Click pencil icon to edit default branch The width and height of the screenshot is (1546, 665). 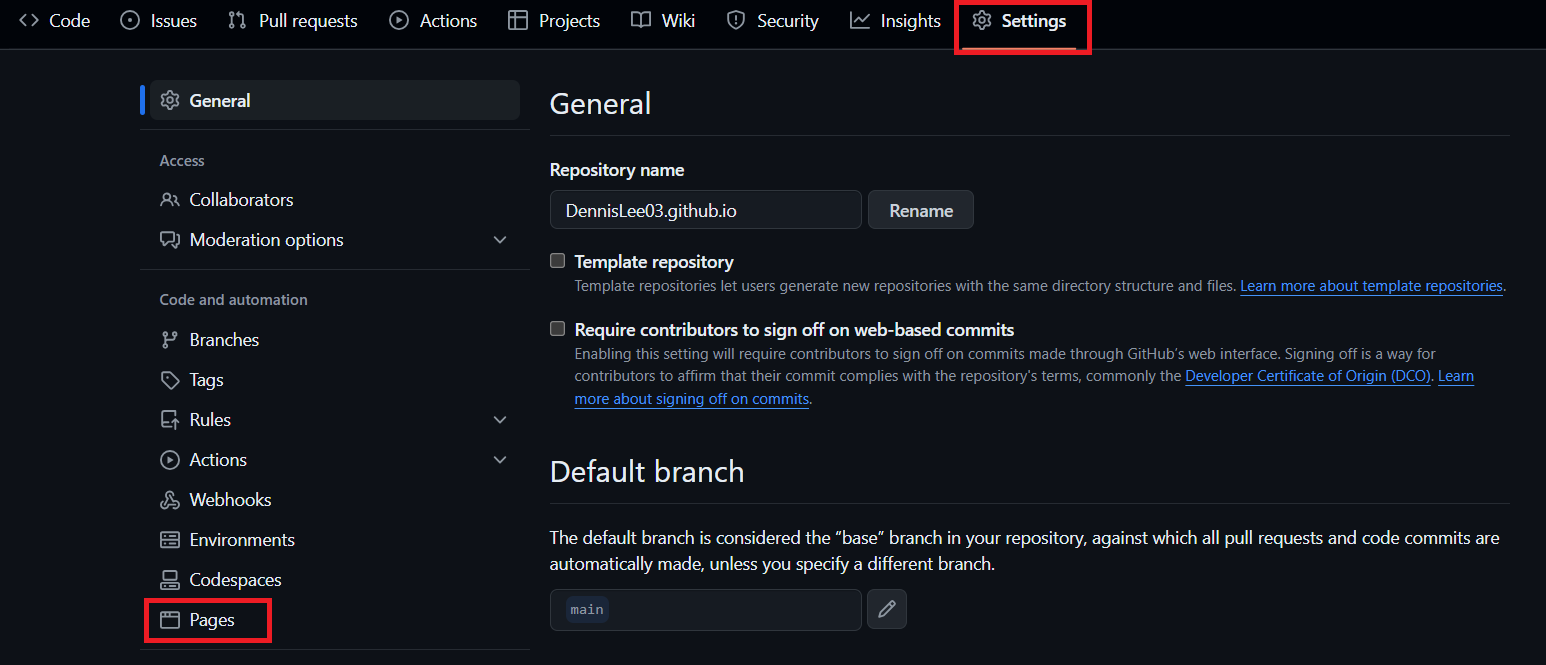(887, 609)
